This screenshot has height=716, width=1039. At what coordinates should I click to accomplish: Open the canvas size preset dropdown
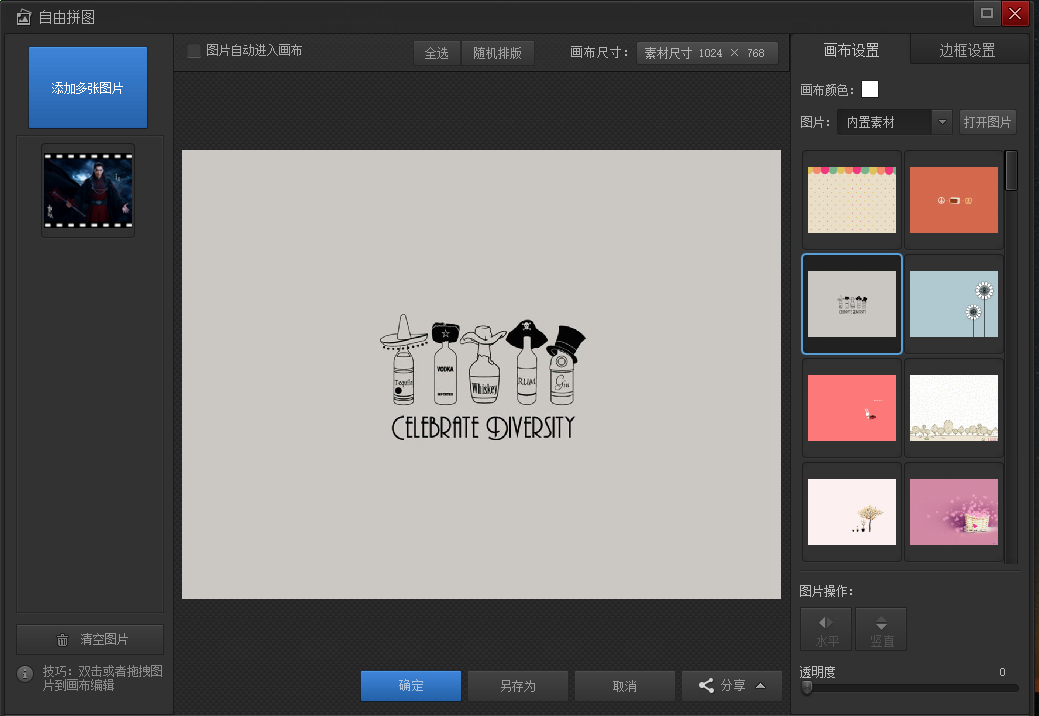706,53
